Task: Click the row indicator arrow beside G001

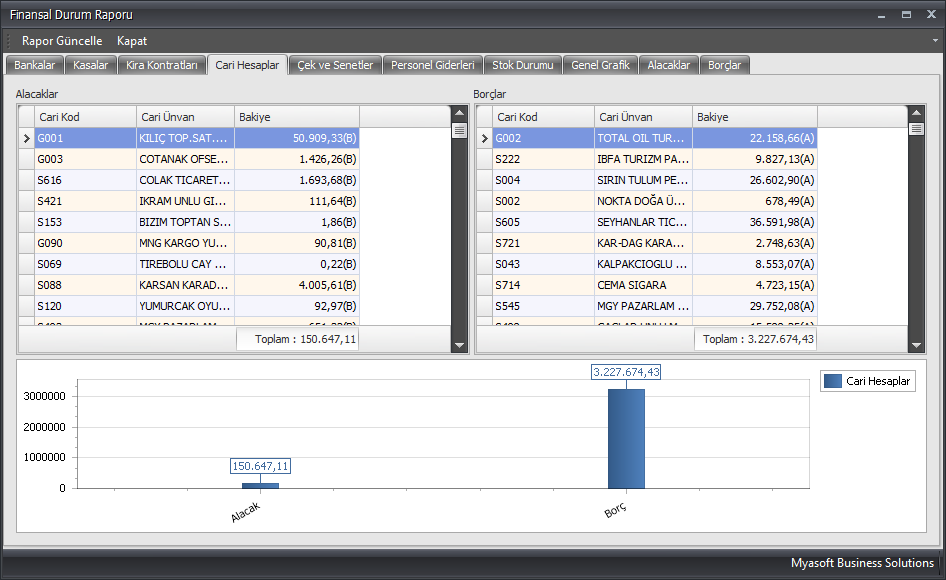Action: (x=27, y=138)
